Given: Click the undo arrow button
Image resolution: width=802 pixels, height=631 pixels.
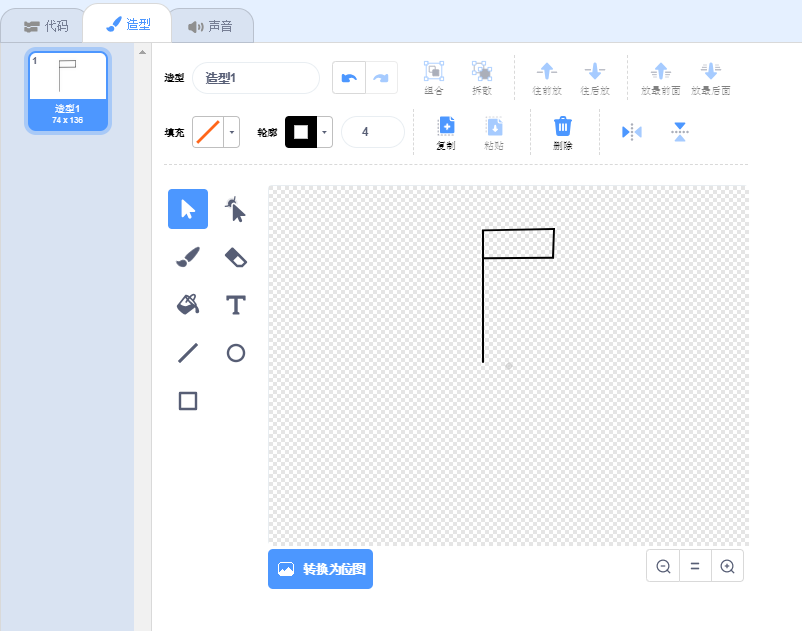Looking at the screenshot, I should click(x=349, y=78).
